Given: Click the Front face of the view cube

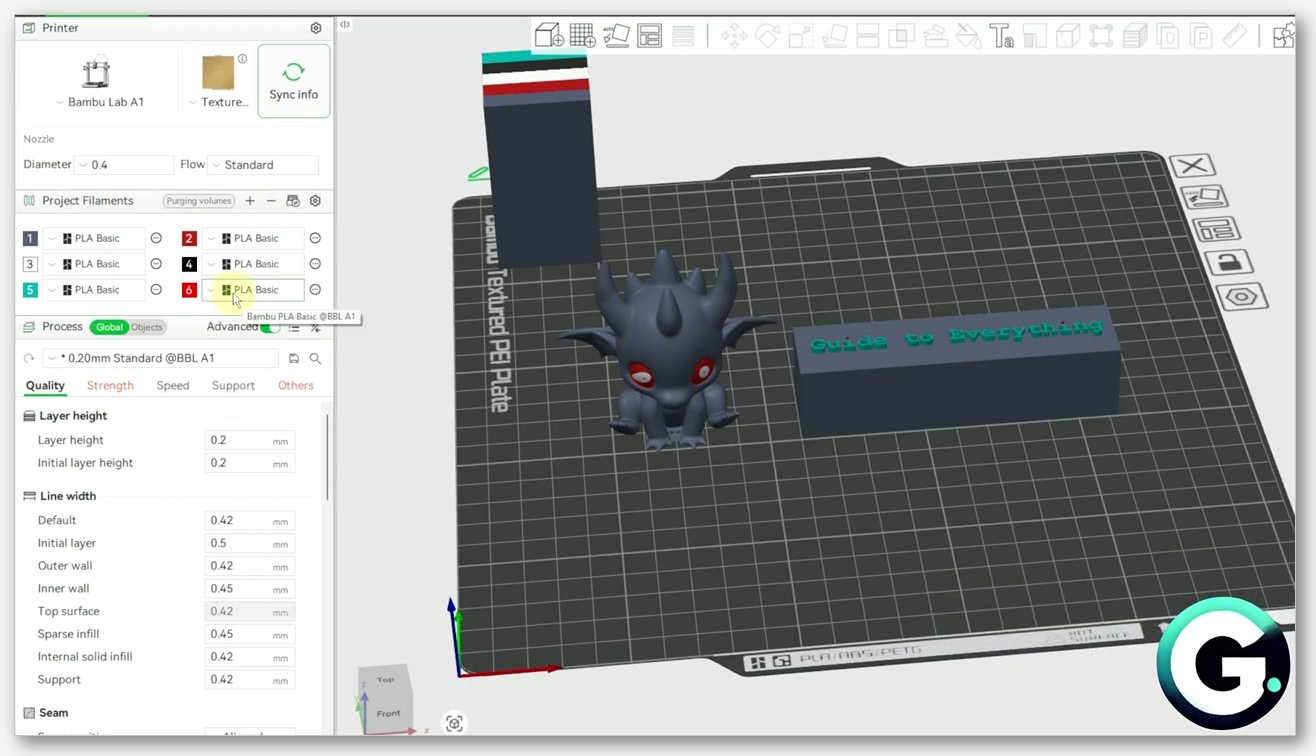Looking at the screenshot, I should pos(388,713).
